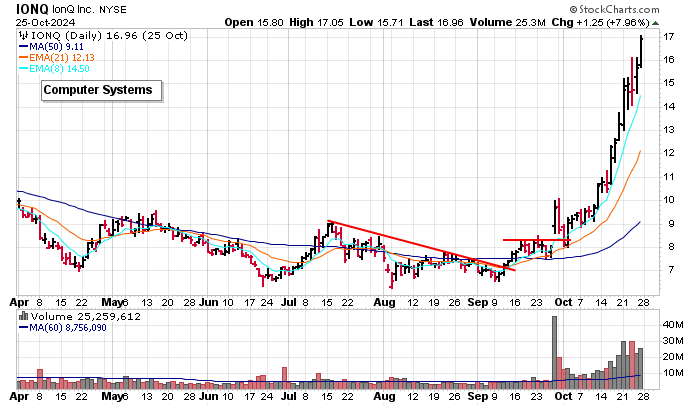Click the Jun label under the price chart

pos(208,302)
